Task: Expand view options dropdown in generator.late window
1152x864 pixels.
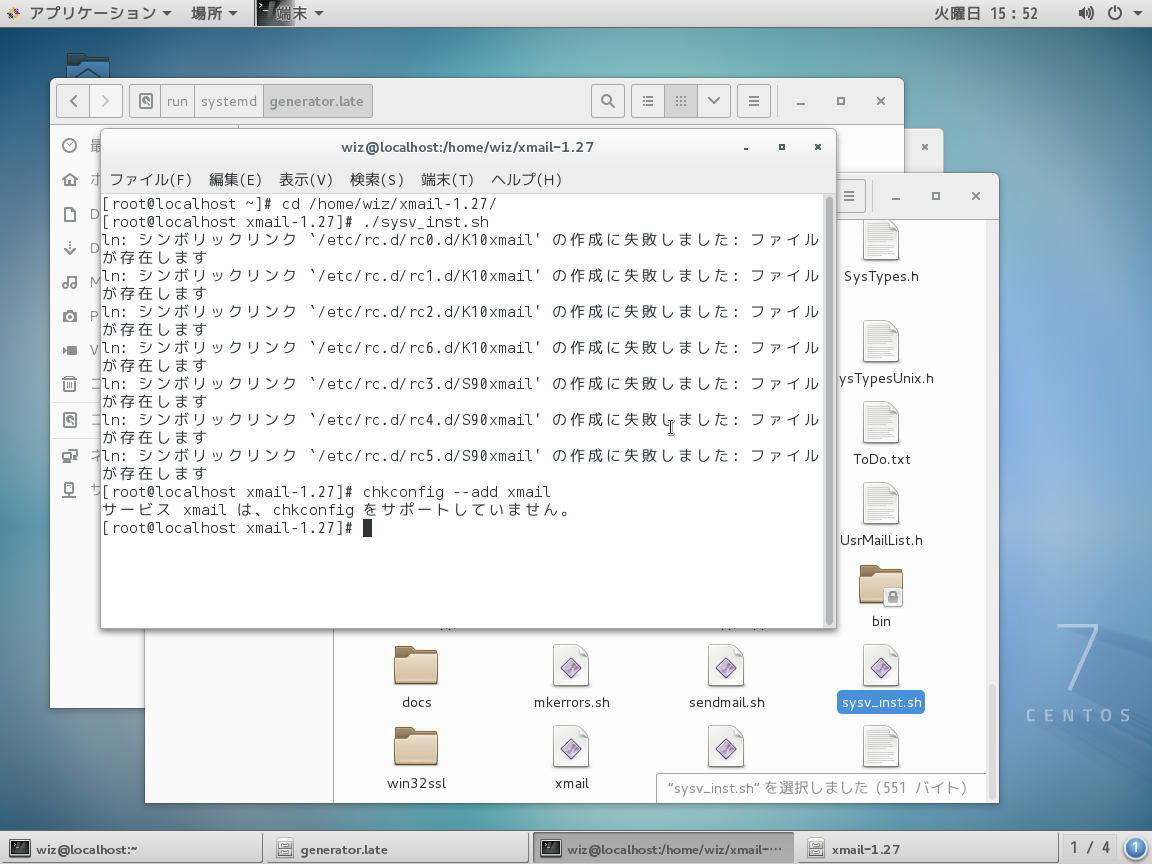Action: click(x=713, y=101)
